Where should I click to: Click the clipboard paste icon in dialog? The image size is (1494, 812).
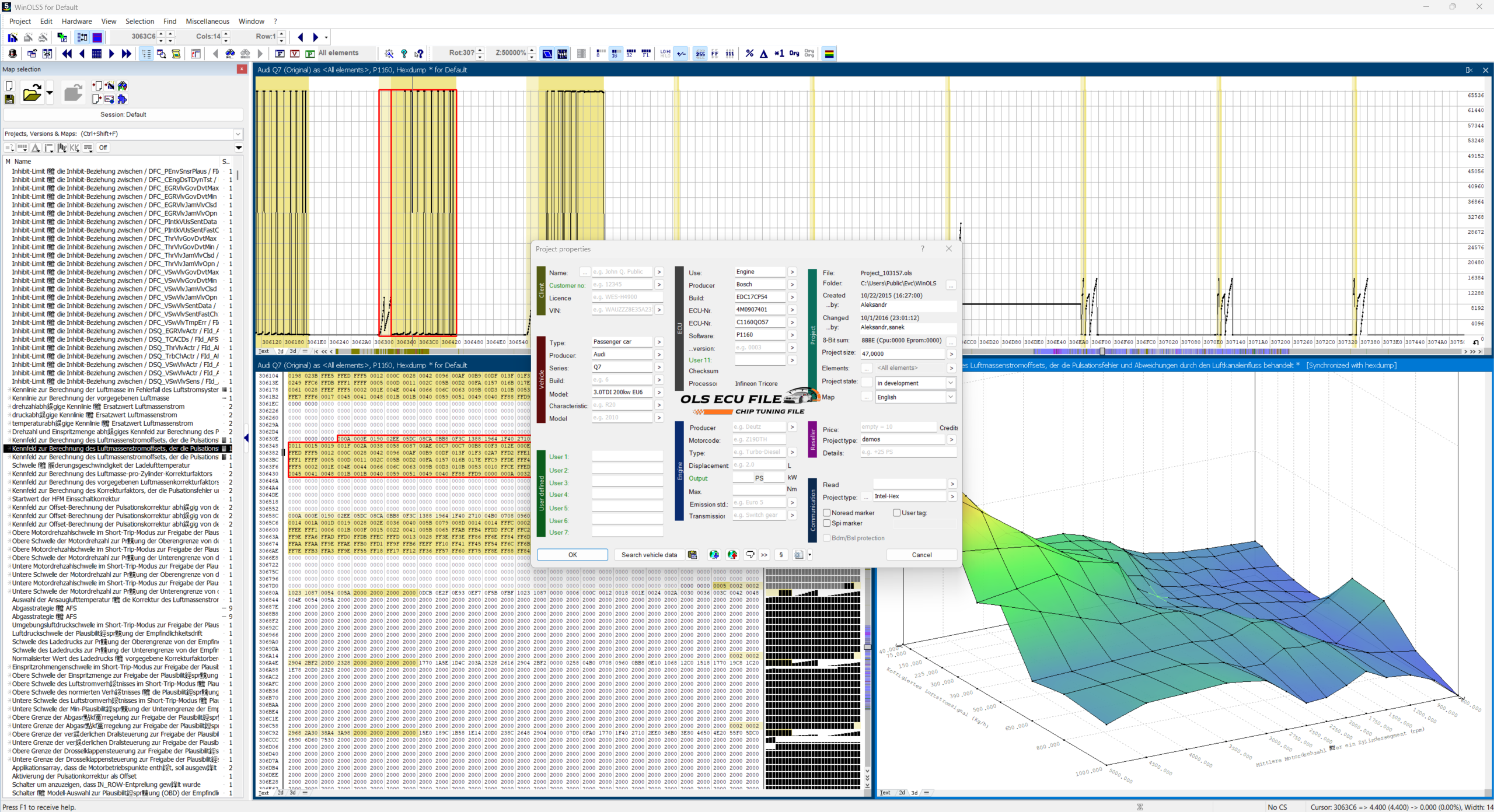click(692, 555)
